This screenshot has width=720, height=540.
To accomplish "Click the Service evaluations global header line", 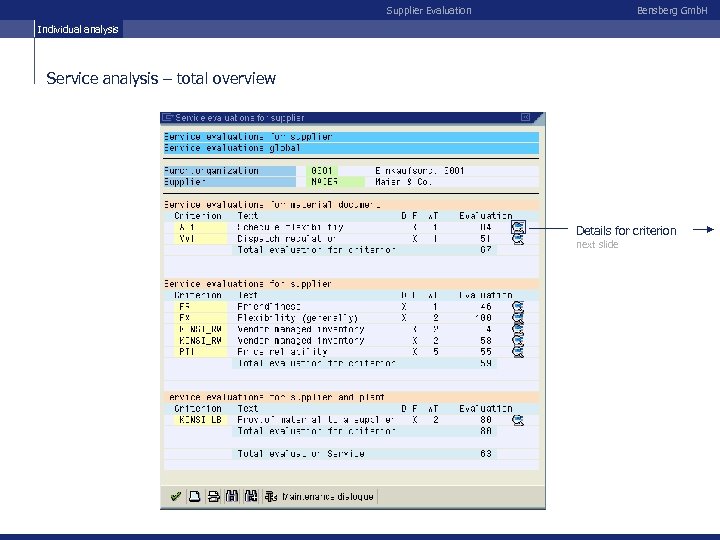I will pyautogui.click(x=351, y=148).
